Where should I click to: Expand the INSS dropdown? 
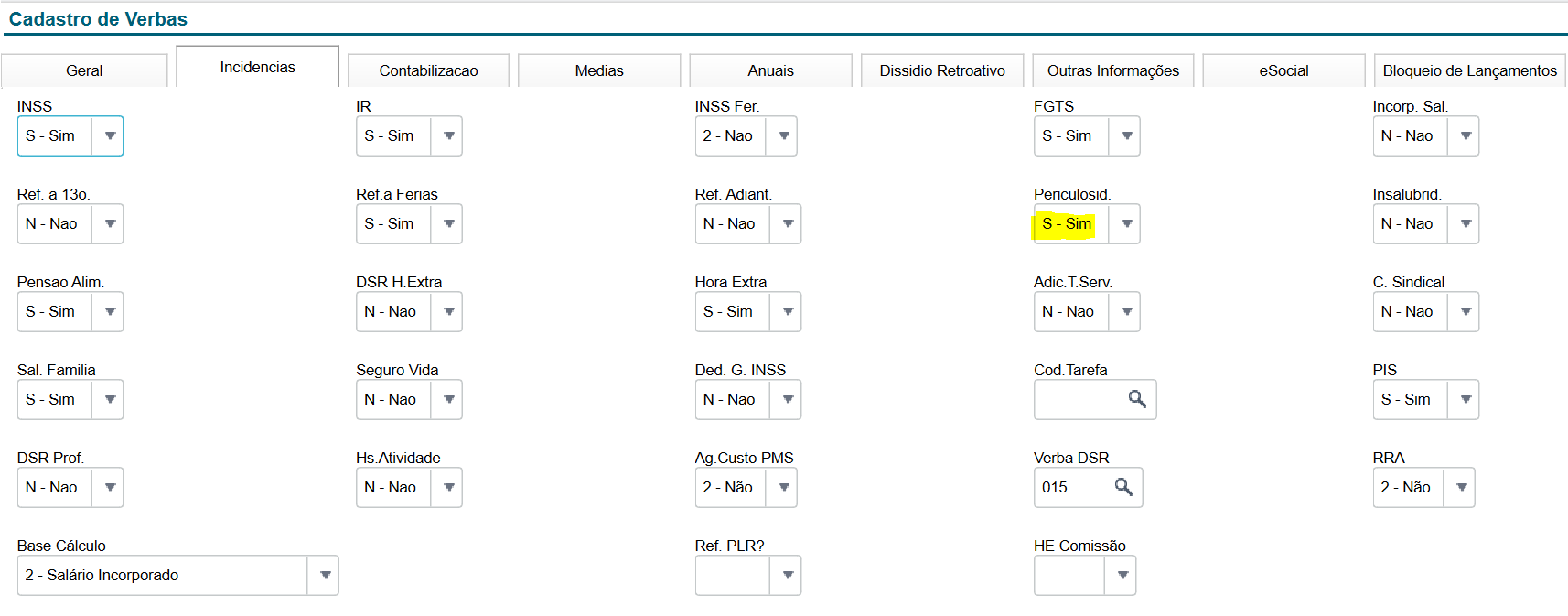coord(110,135)
